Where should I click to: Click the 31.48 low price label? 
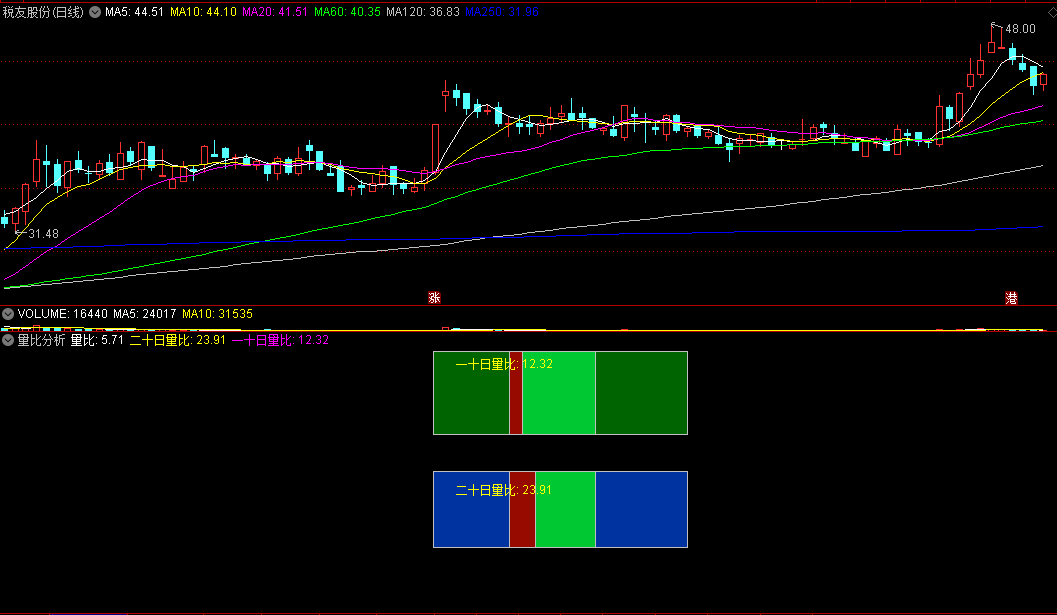43,234
